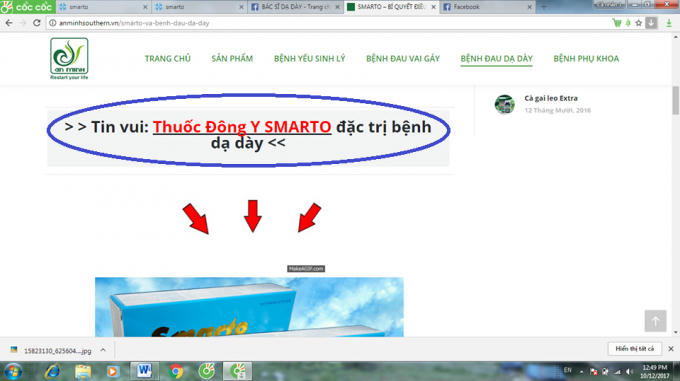Image resolution: width=680 pixels, height=381 pixels.
Task: Open a new tab
Action: [543, 7]
